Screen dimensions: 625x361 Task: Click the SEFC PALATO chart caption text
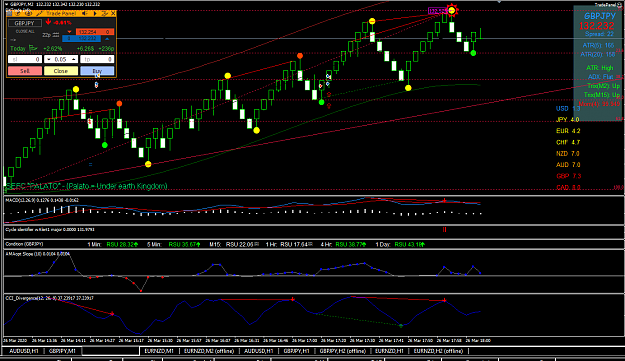pos(86,186)
